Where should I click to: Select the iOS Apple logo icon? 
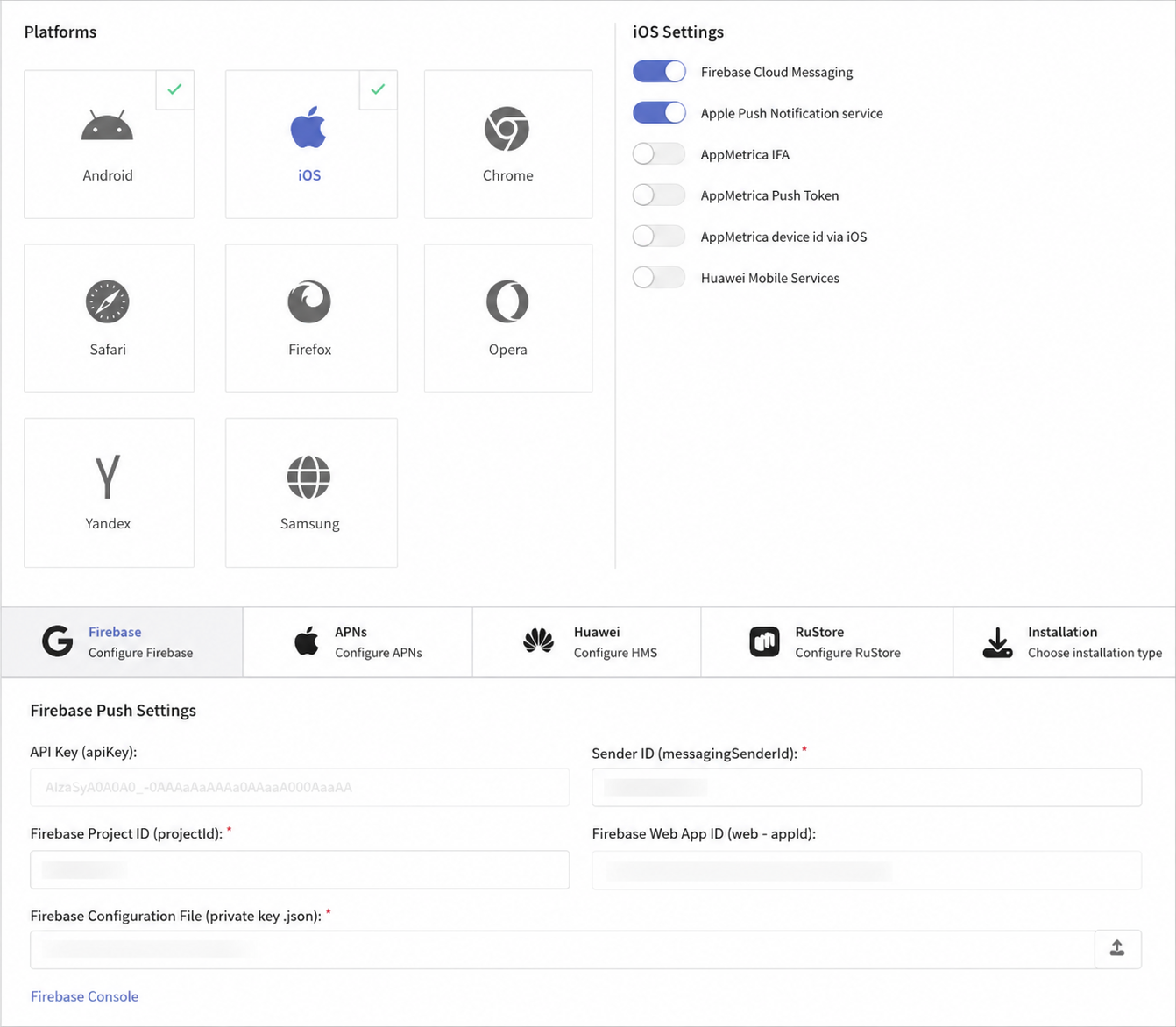[x=308, y=127]
